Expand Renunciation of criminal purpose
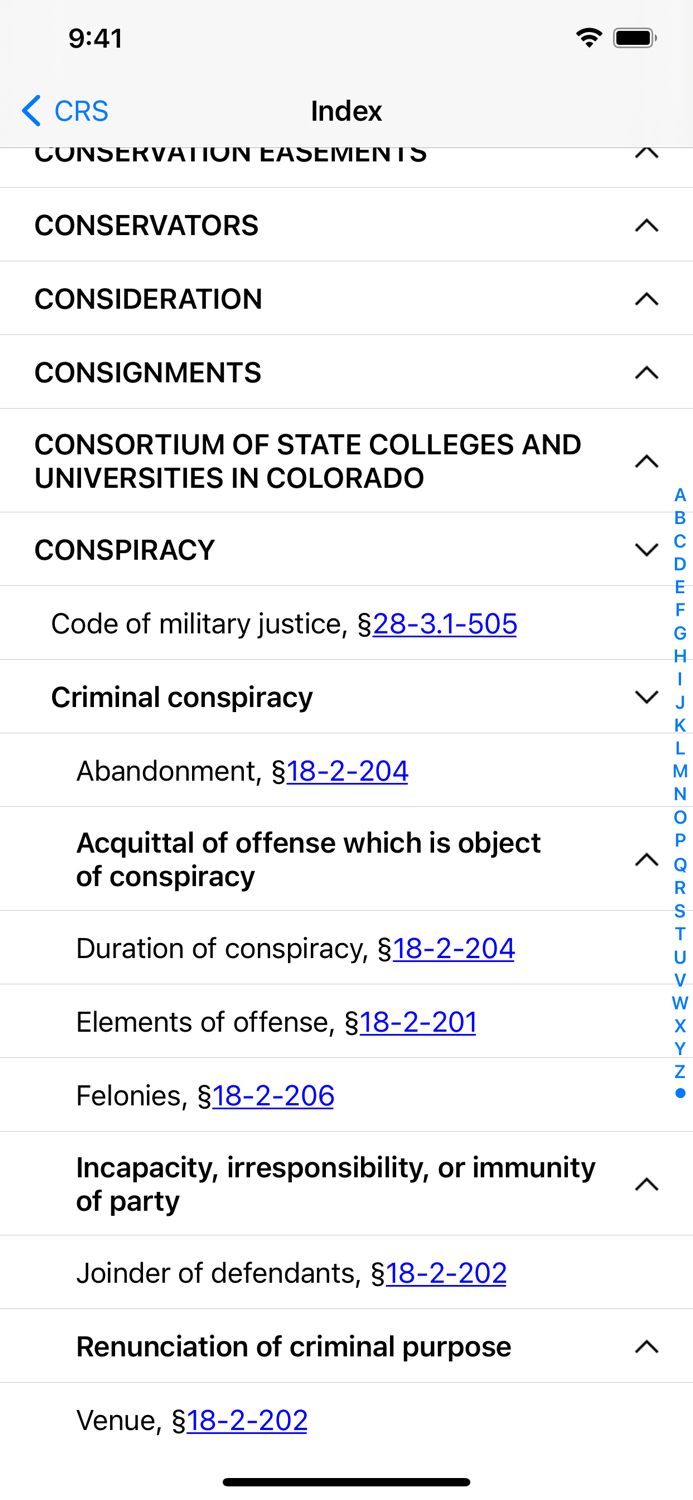 point(646,1346)
